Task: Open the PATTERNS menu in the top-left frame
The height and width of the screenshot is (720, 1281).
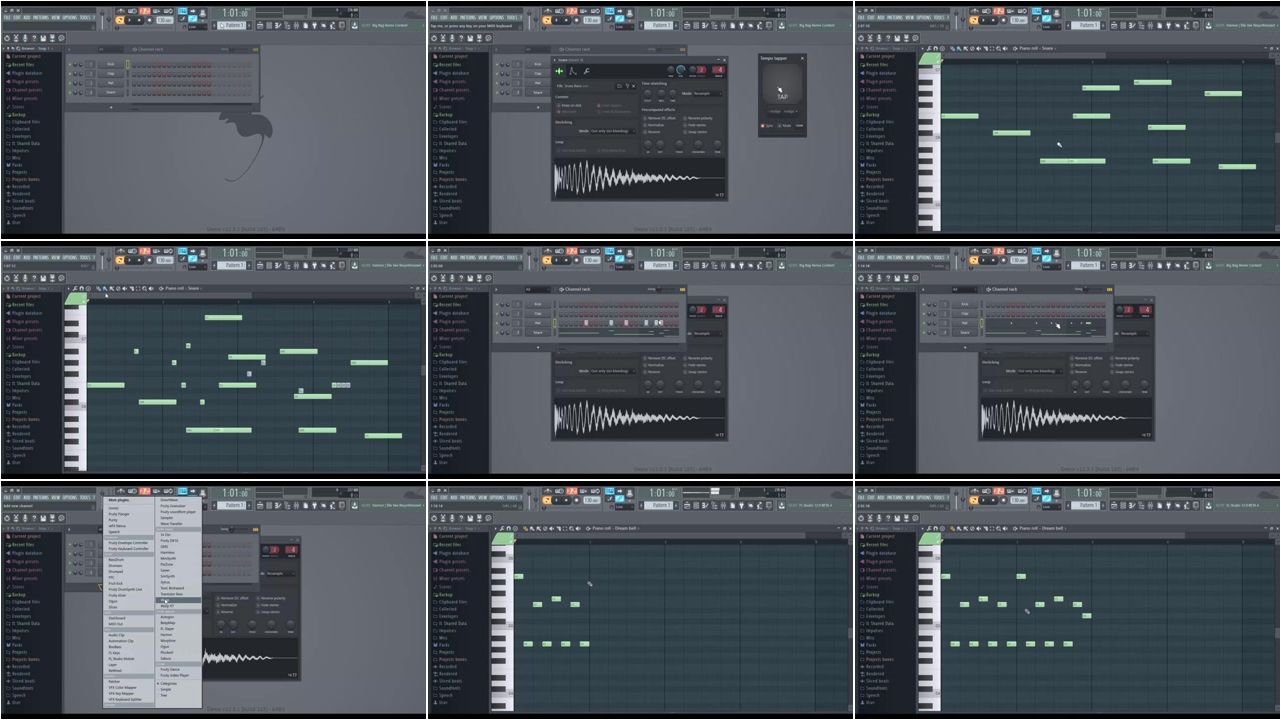Action: coord(41,17)
